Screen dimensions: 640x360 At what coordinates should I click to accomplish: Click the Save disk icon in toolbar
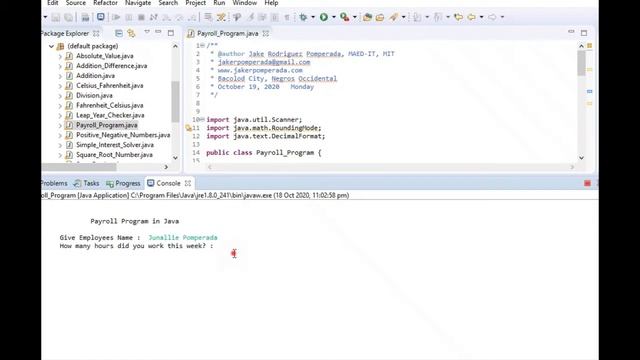(56, 17)
